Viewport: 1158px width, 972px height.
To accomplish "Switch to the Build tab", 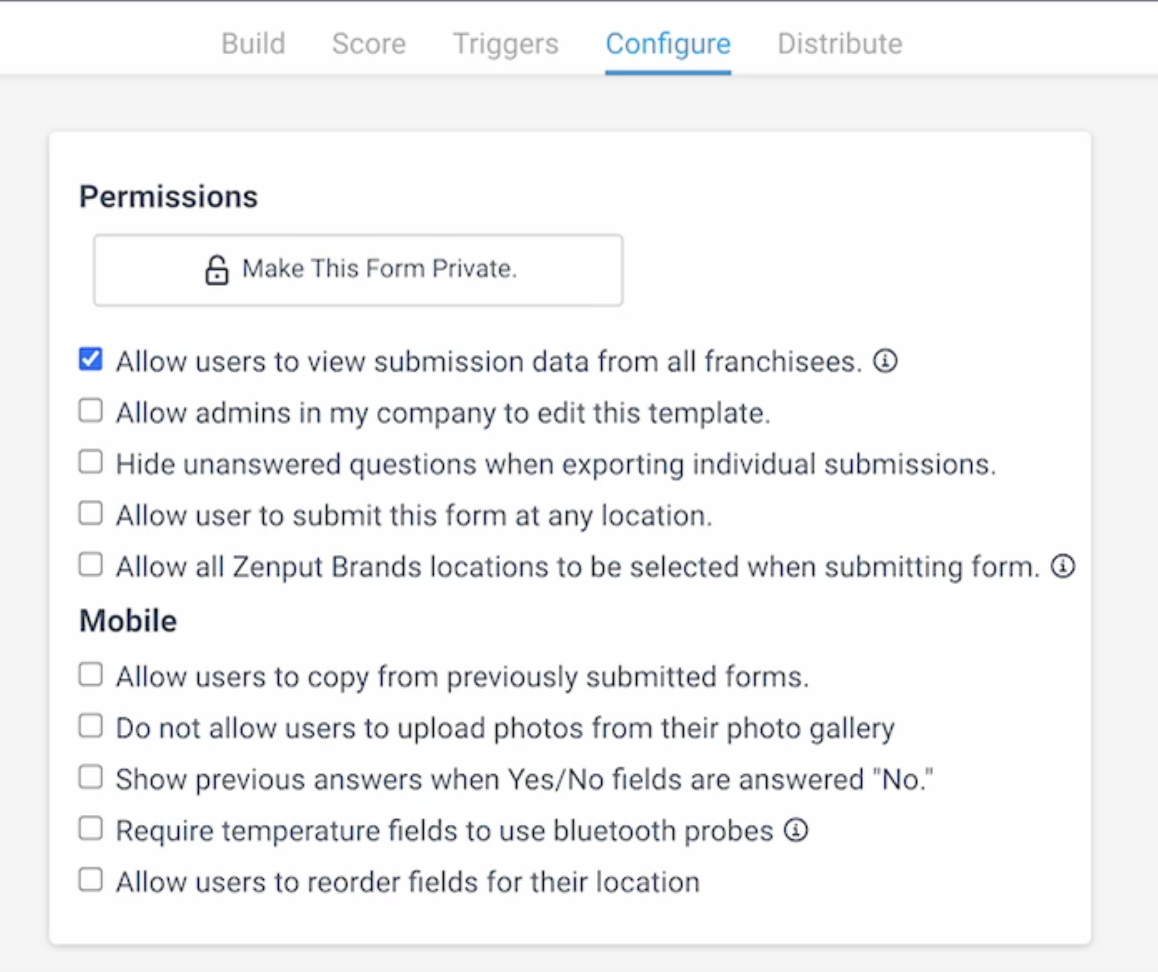I will coord(252,44).
